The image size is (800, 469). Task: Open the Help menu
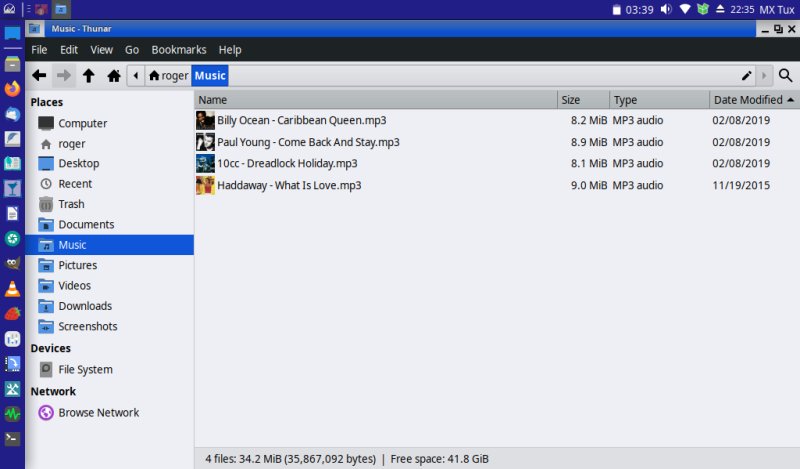(230, 50)
